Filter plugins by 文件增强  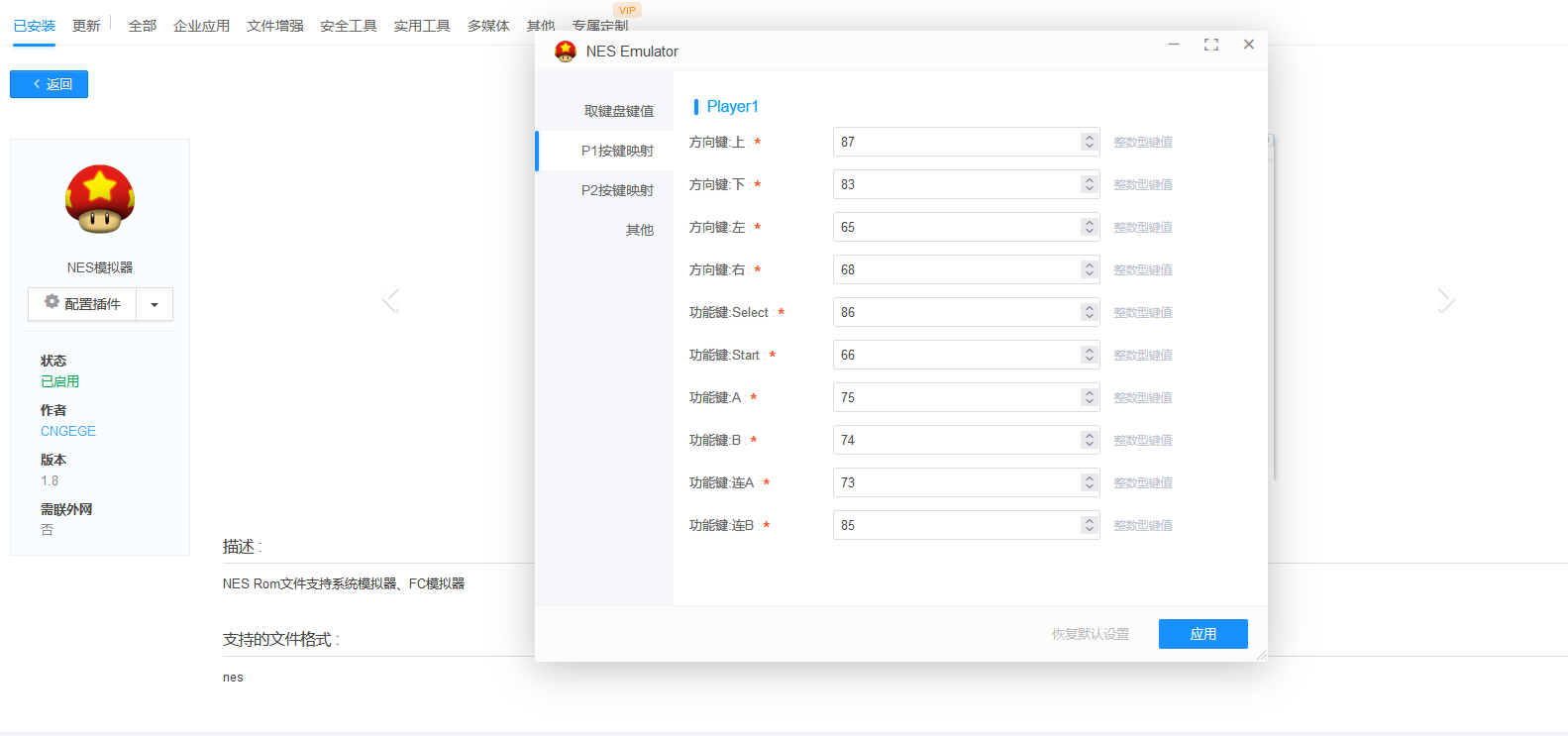point(275,26)
